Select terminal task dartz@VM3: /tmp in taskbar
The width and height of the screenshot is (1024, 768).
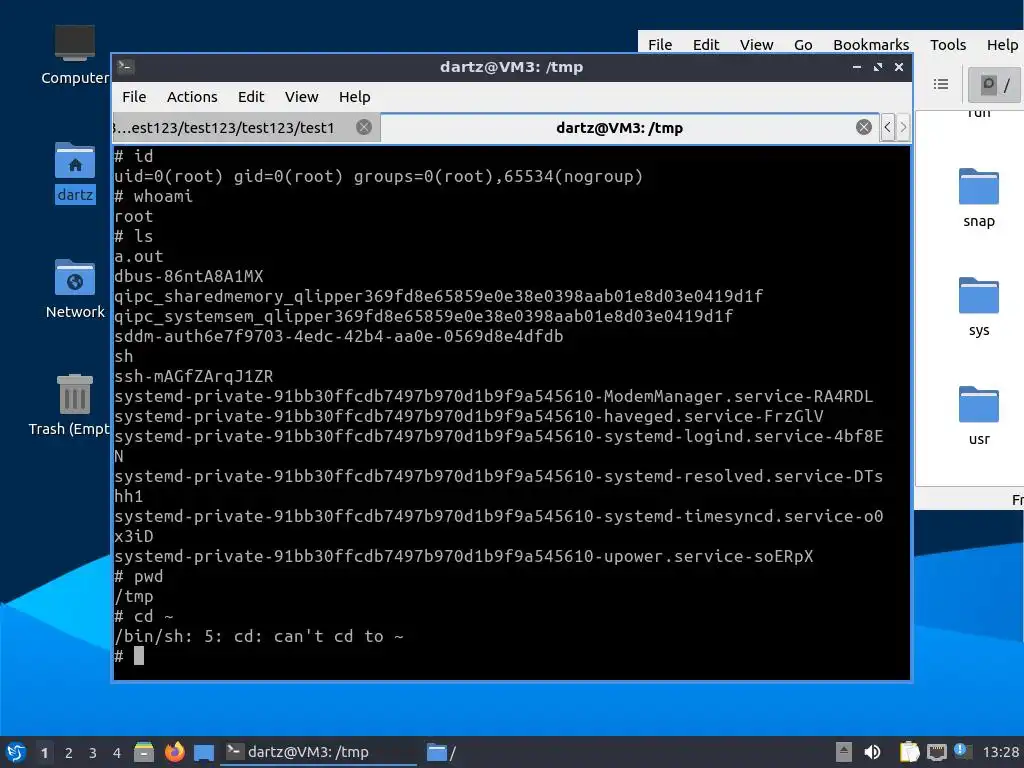pos(318,752)
